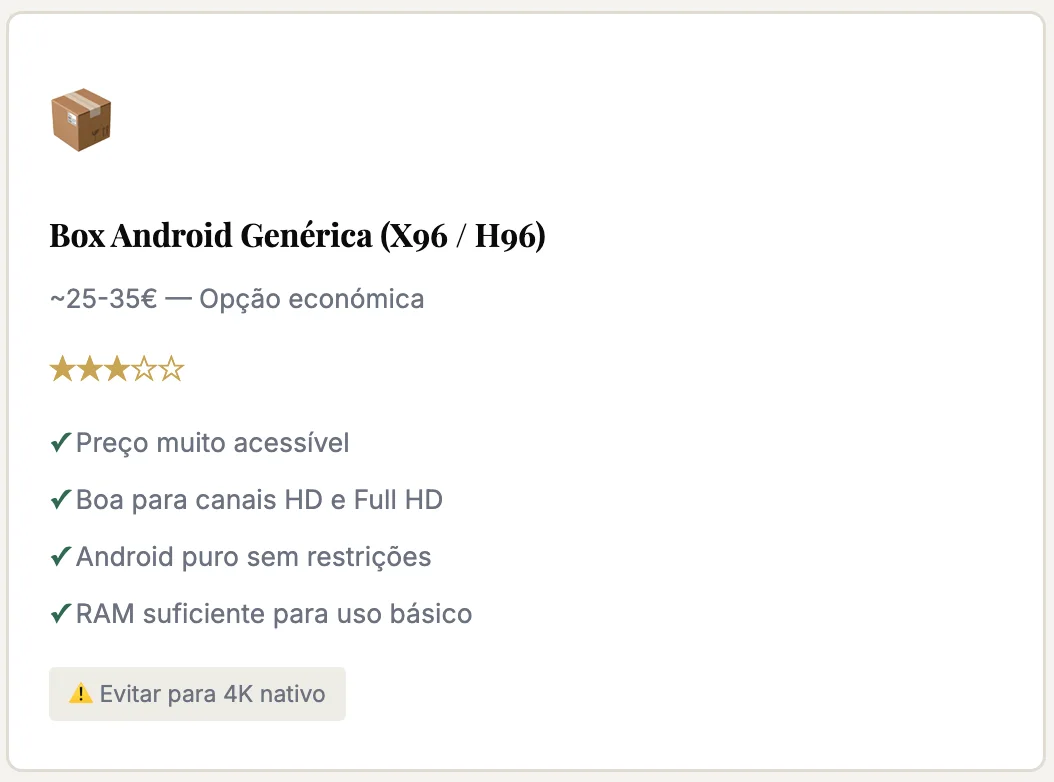1054x782 pixels.
Task: Select the second filled rating star
Action: tap(90, 370)
